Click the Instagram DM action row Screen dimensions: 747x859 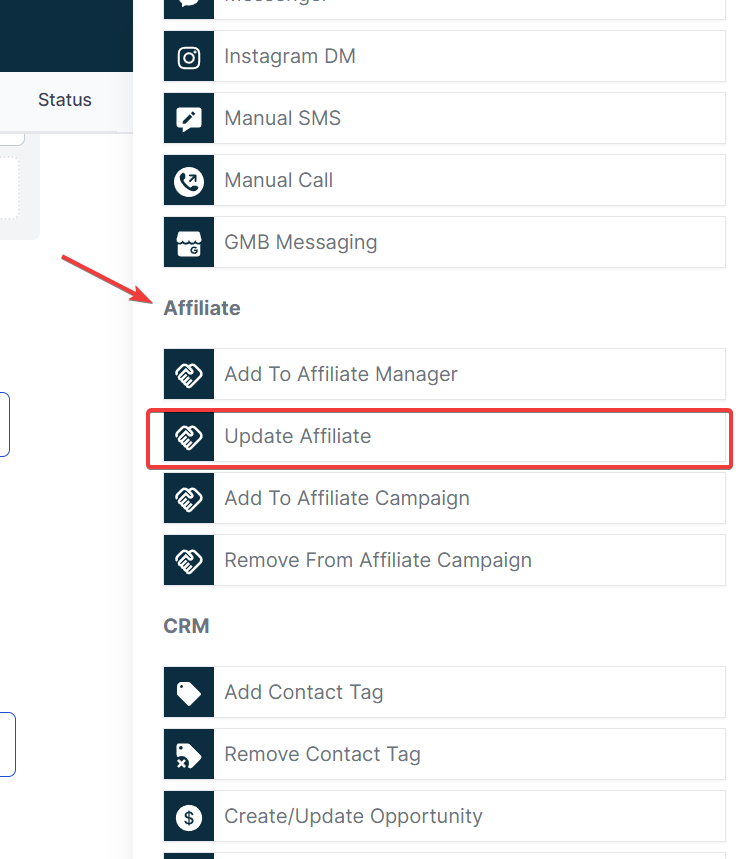click(440, 56)
